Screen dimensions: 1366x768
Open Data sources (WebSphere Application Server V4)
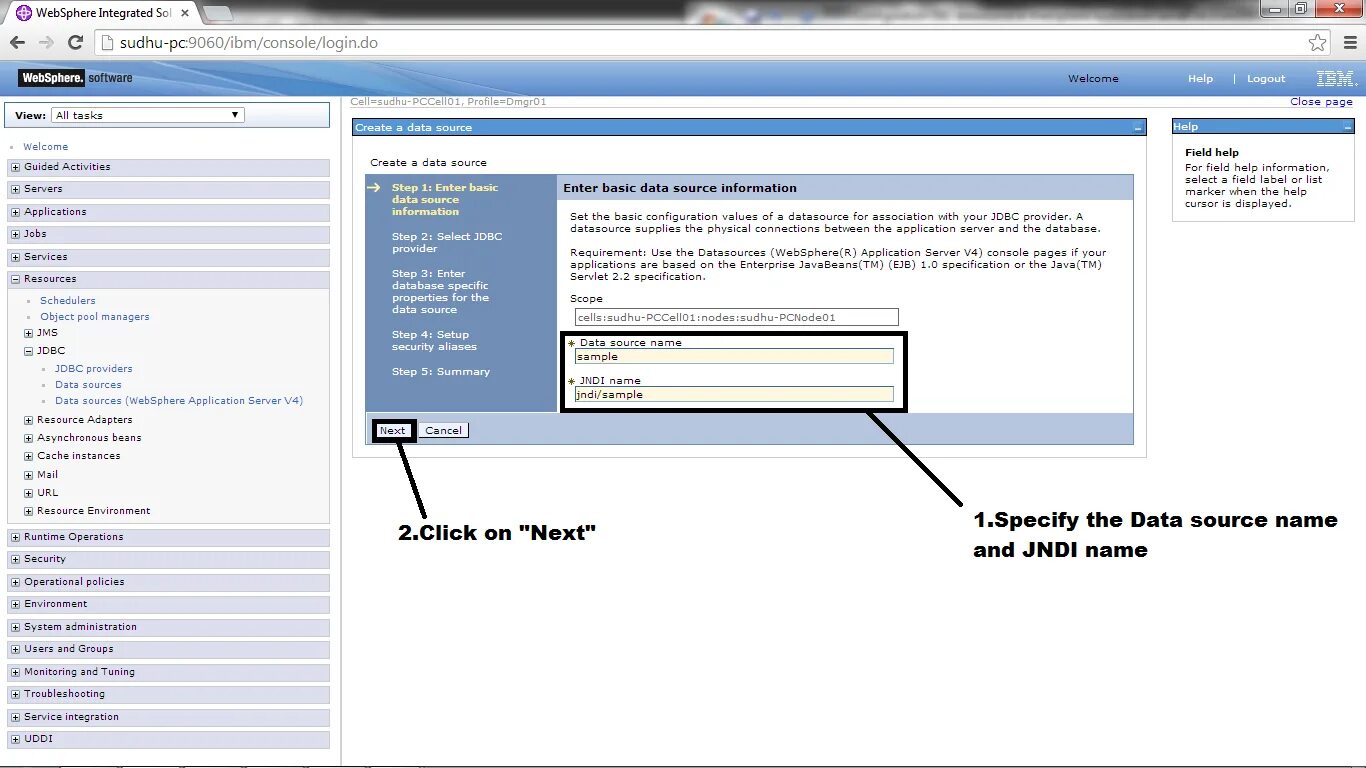(179, 401)
